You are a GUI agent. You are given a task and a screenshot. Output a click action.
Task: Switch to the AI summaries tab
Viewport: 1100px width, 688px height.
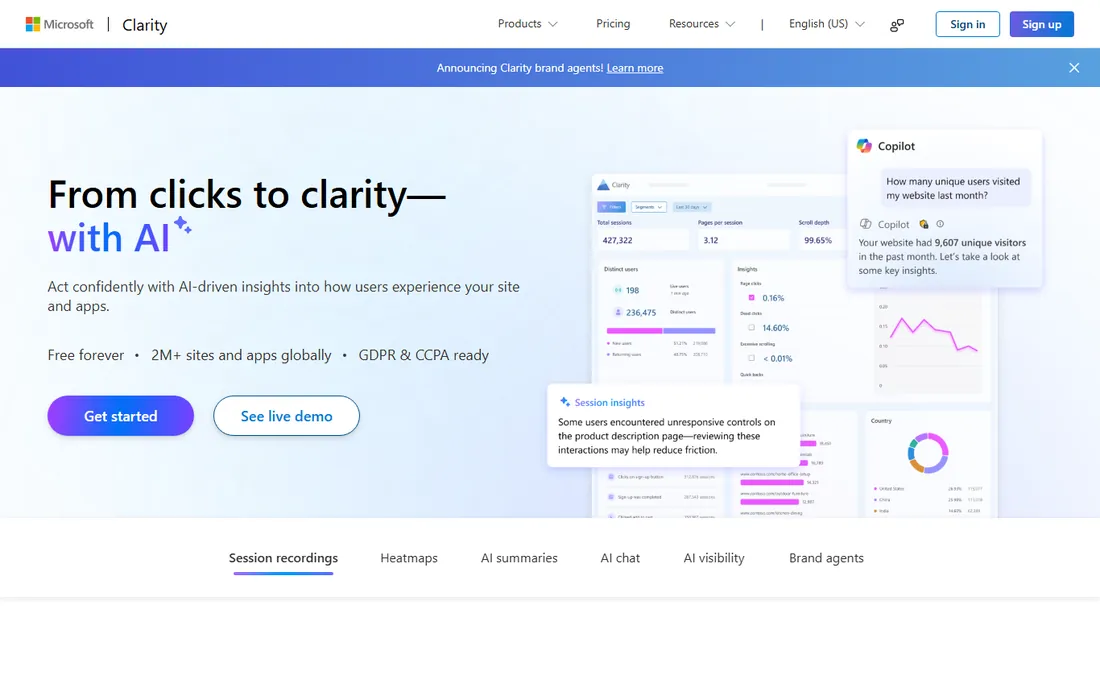coord(519,558)
